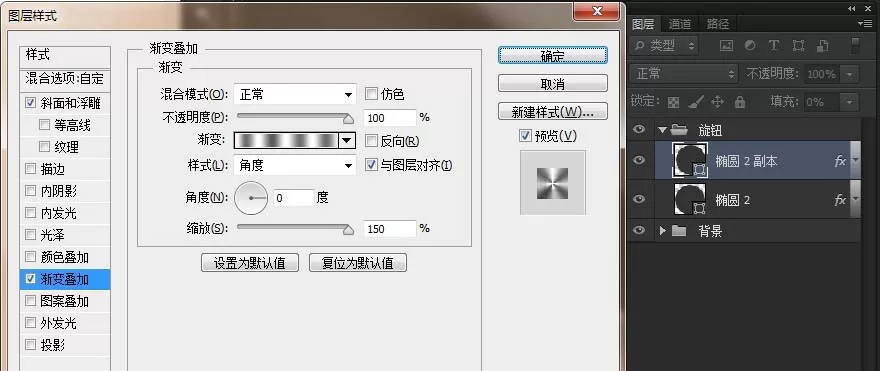Open layer blend mode 正常 dropdown
The height and width of the screenshot is (371, 880).
(684, 74)
